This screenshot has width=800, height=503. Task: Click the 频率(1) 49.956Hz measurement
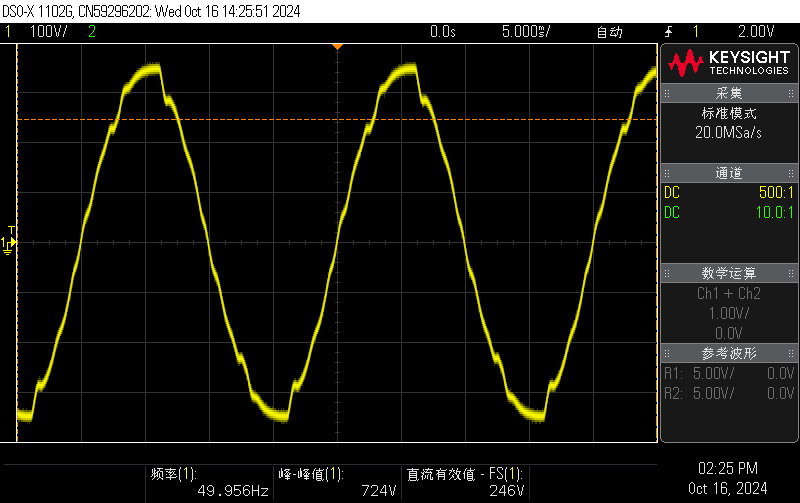(x=210, y=483)
